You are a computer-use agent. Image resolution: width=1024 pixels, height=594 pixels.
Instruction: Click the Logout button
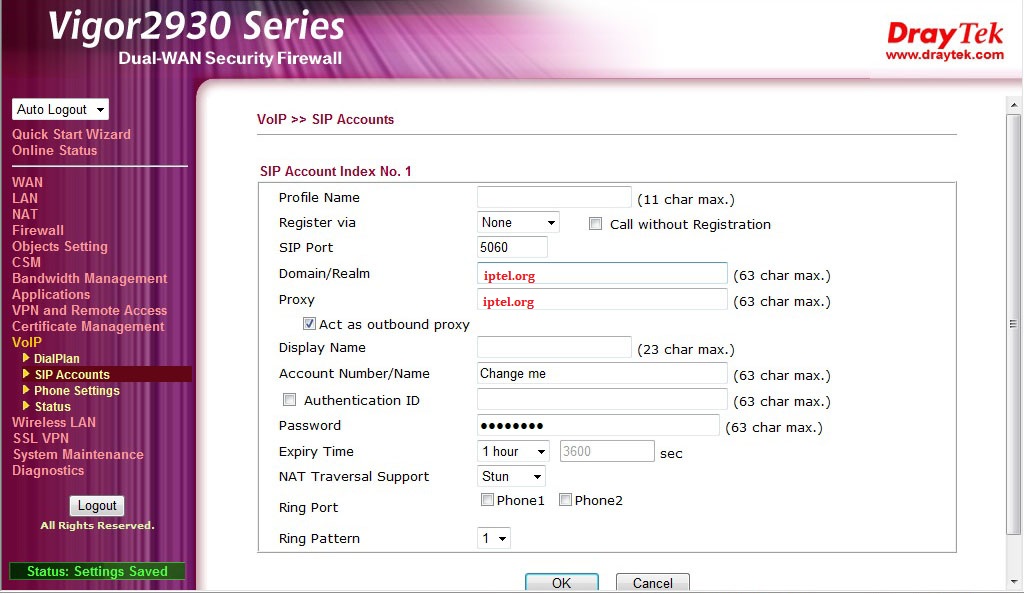pyautogui.click(x=97, y=506)
